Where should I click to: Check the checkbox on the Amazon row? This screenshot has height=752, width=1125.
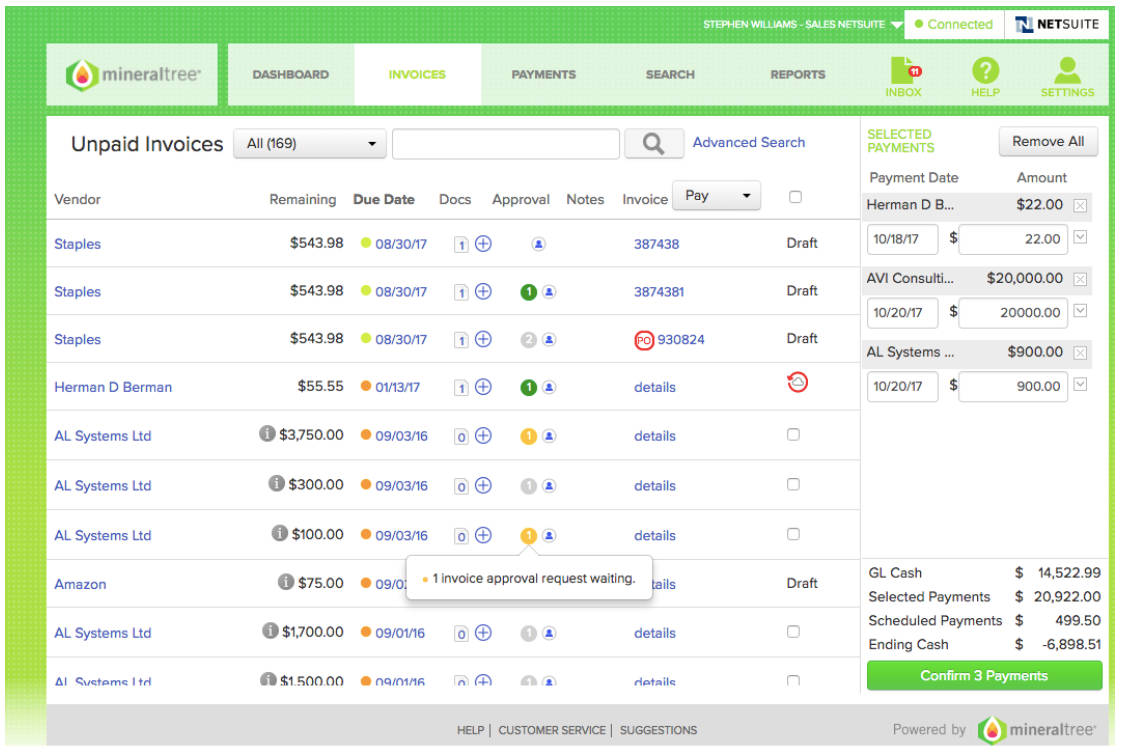[795, 583]
